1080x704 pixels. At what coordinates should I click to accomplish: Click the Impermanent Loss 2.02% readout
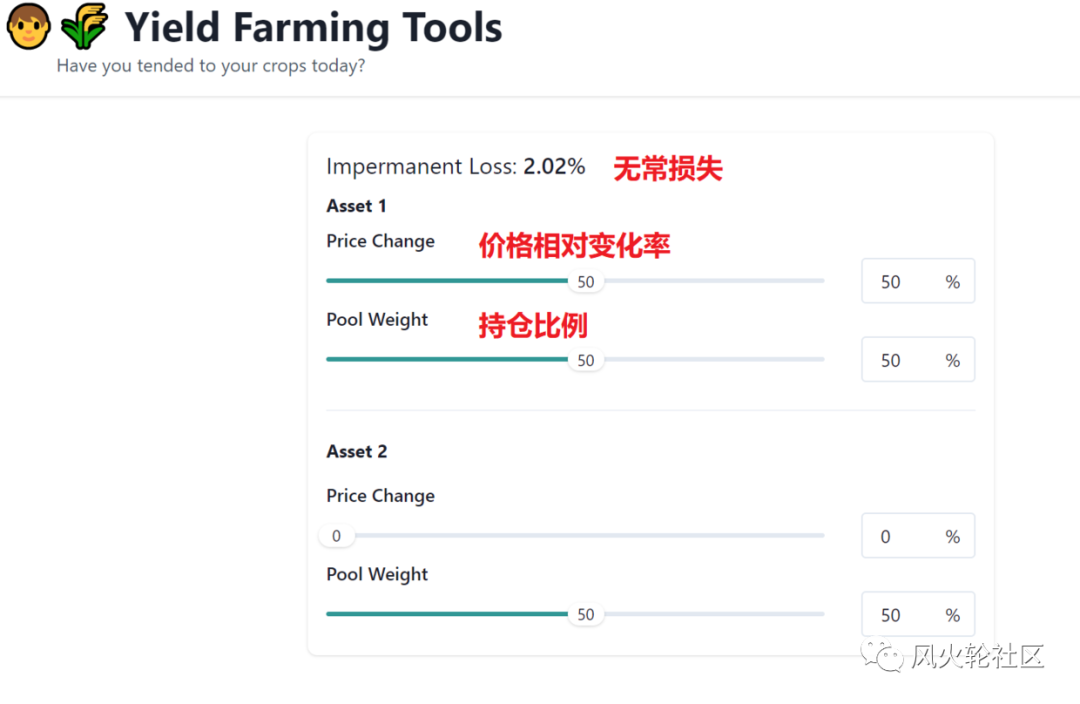click(455, 167)
